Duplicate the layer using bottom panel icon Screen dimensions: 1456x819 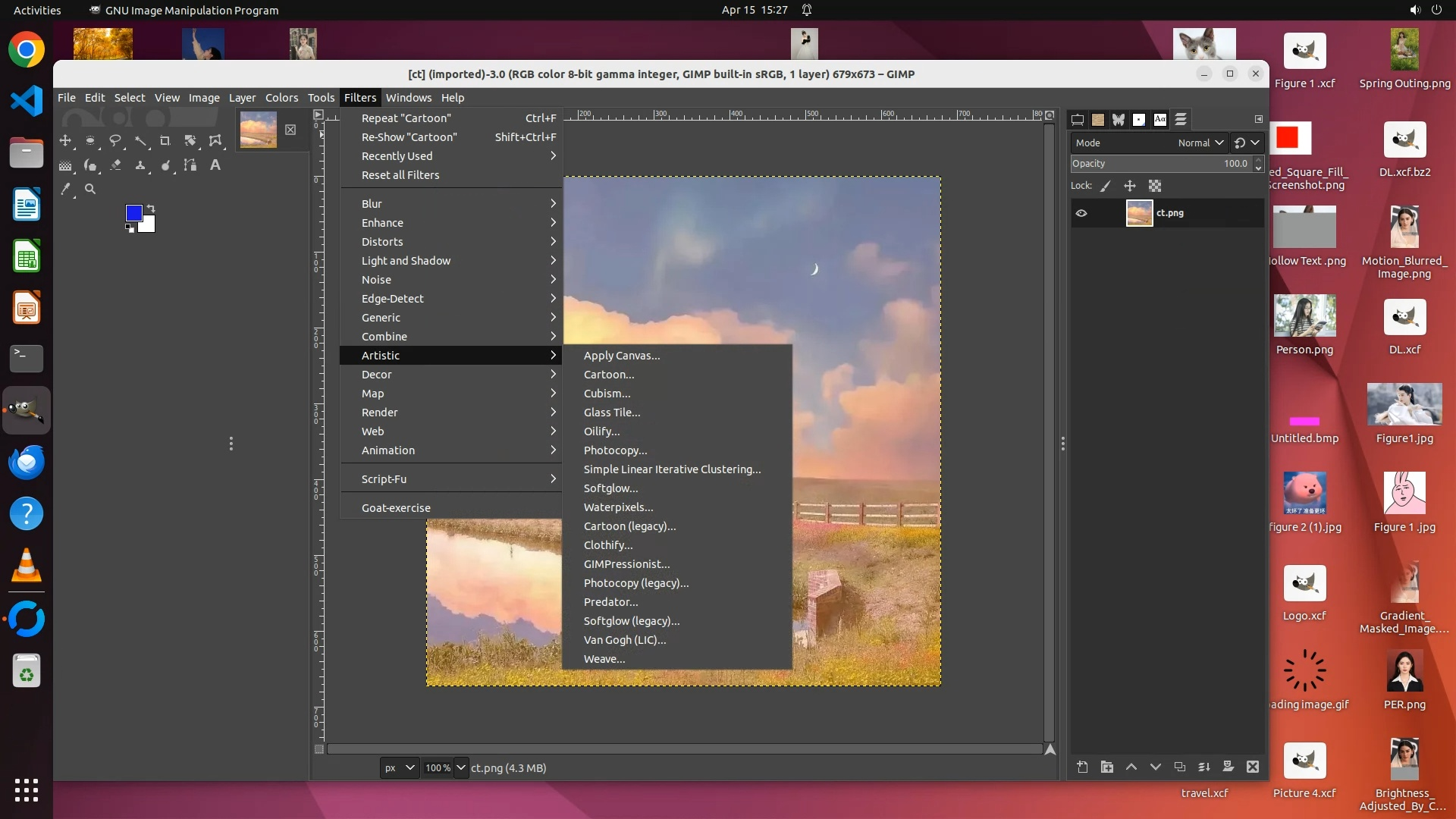1180,767
